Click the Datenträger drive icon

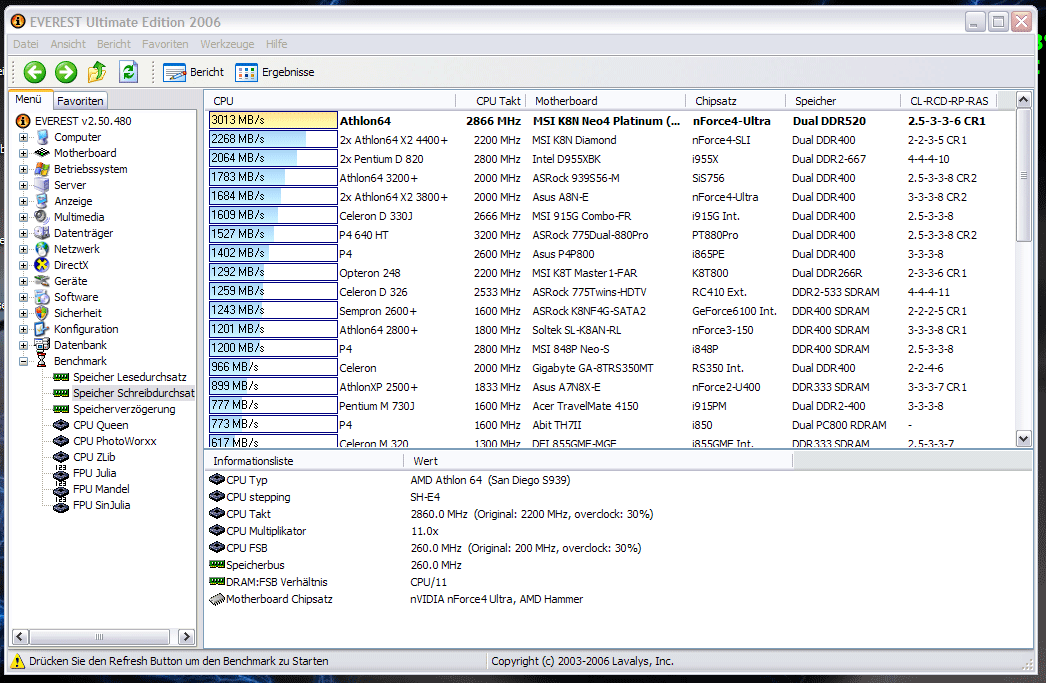(42, 233)
